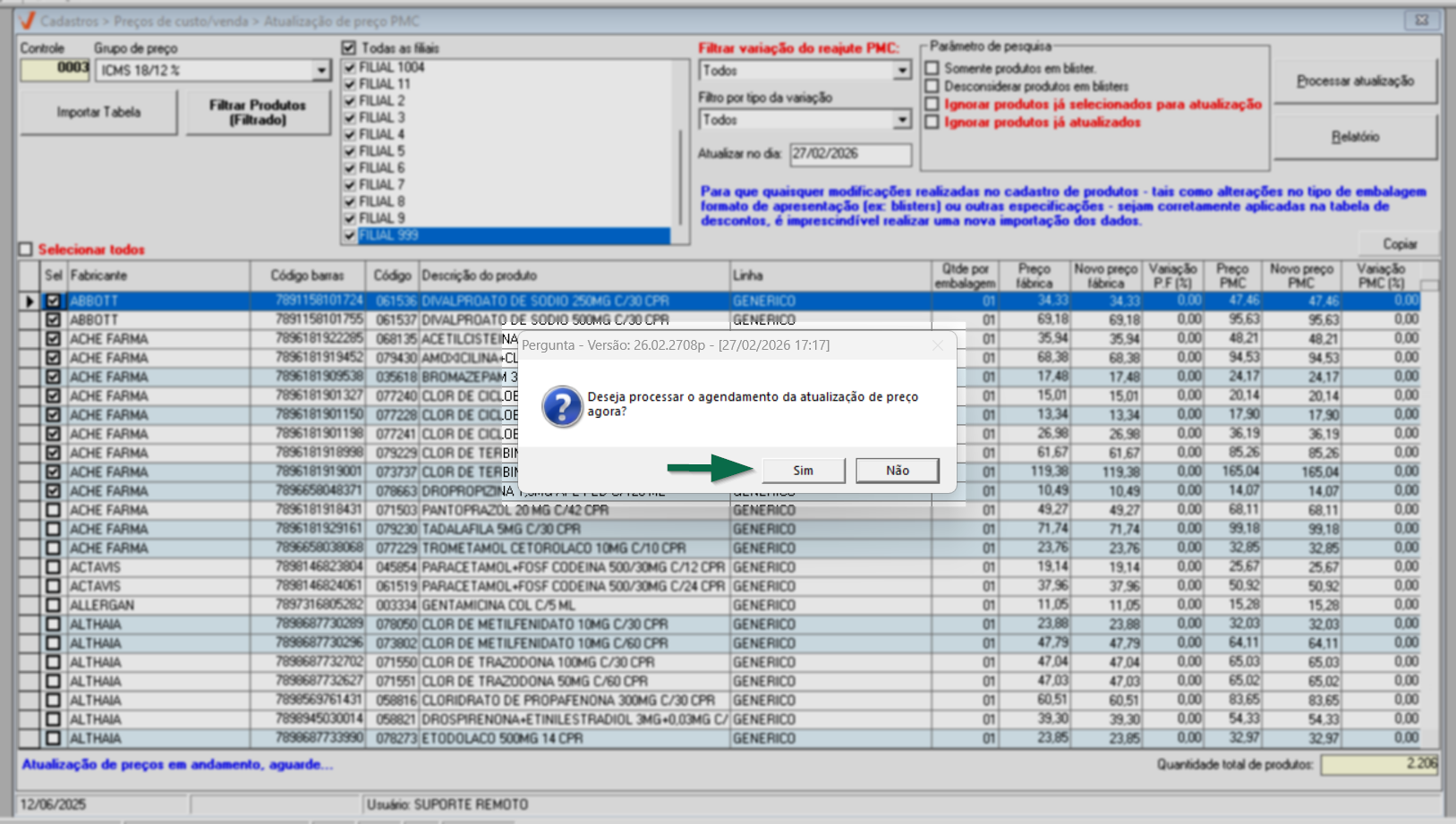This screenshot has height=824, width=1456.
Task: Close the Pergunta dialog with X
Action: 937,345
